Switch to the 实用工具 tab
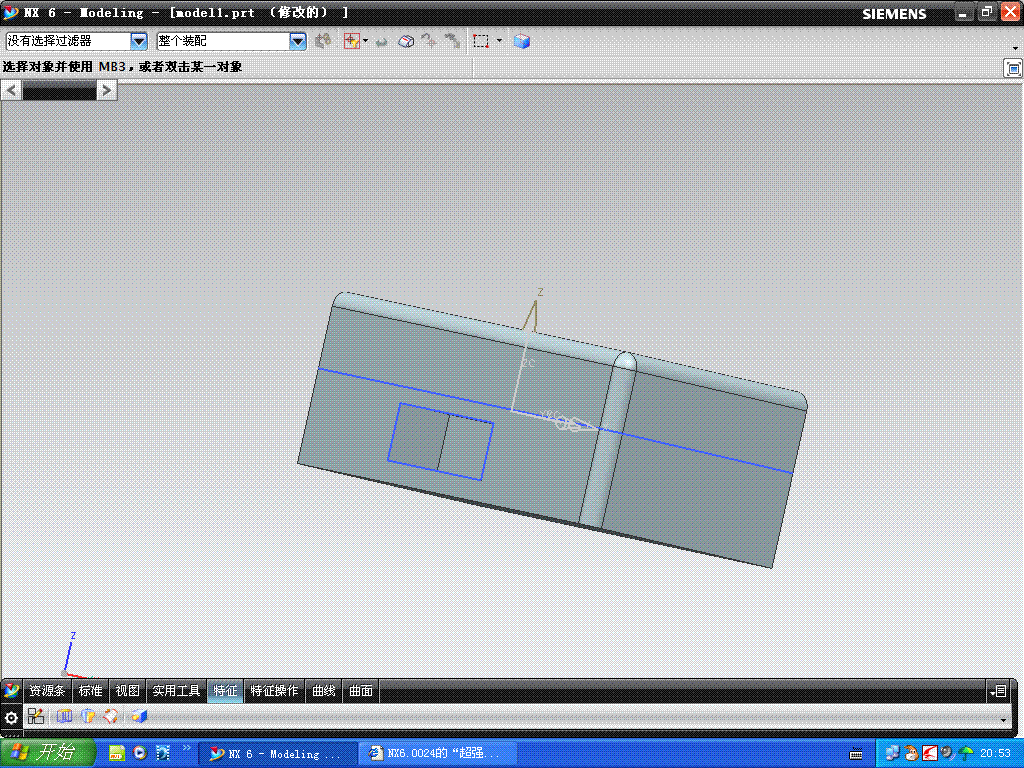 176,691
